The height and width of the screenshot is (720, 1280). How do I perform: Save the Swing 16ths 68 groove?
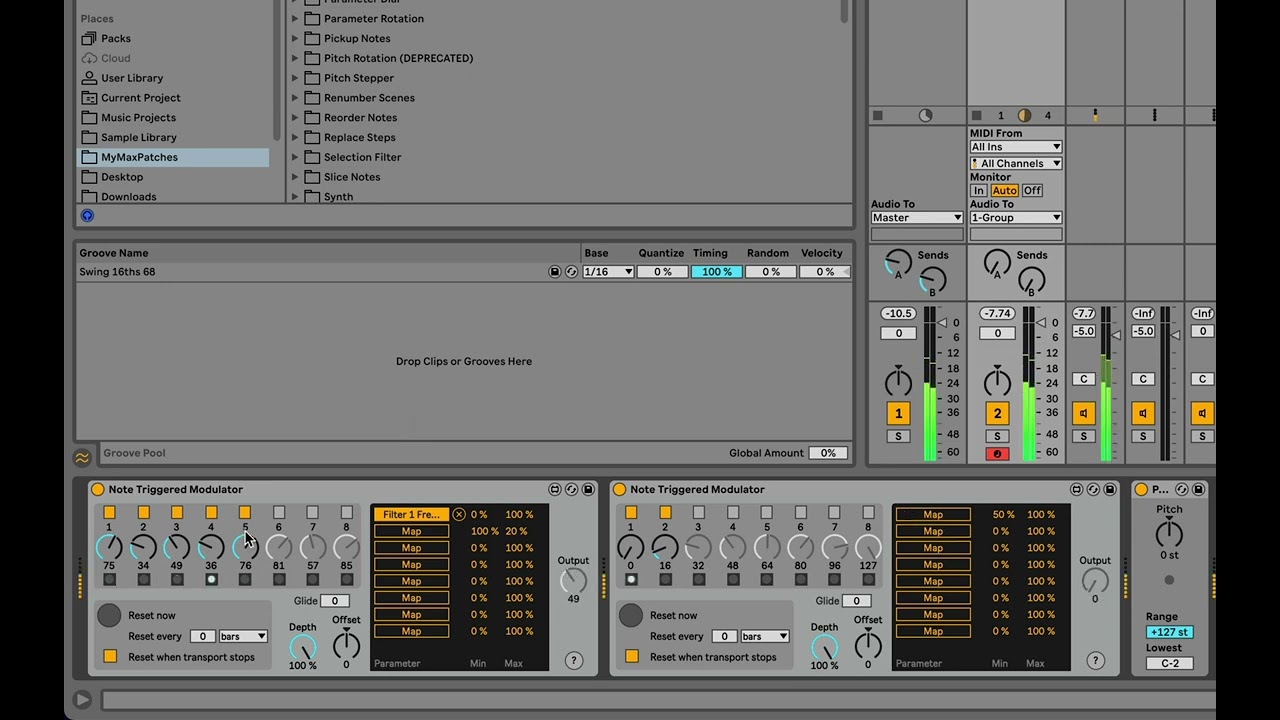point(555,272)
